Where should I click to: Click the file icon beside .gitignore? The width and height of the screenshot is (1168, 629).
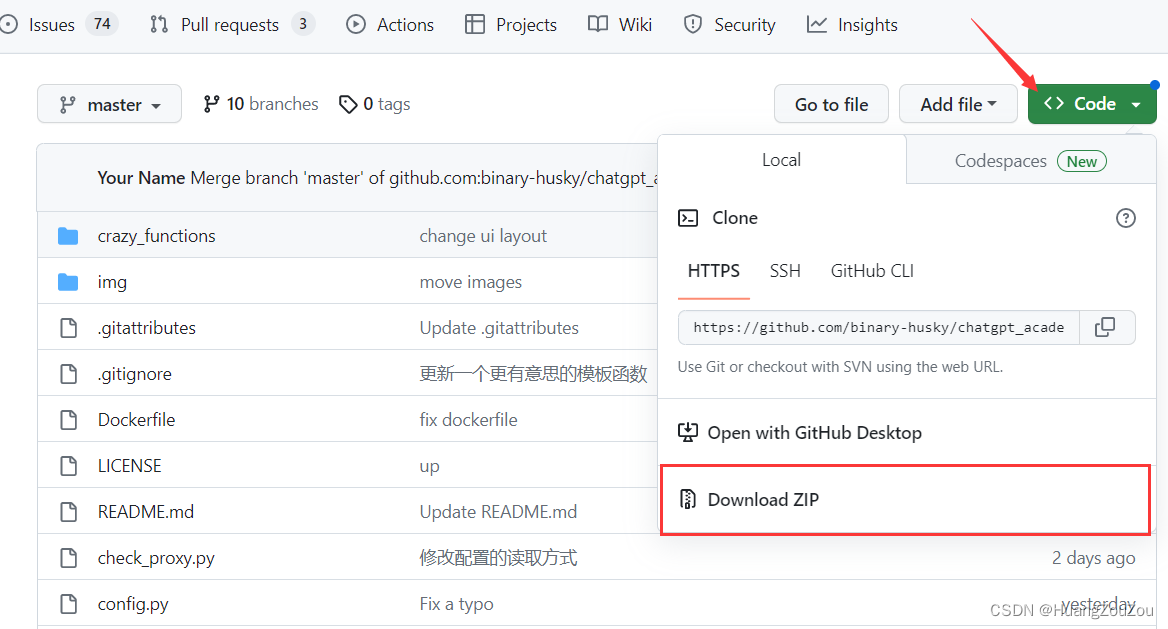tap(69, 374)
